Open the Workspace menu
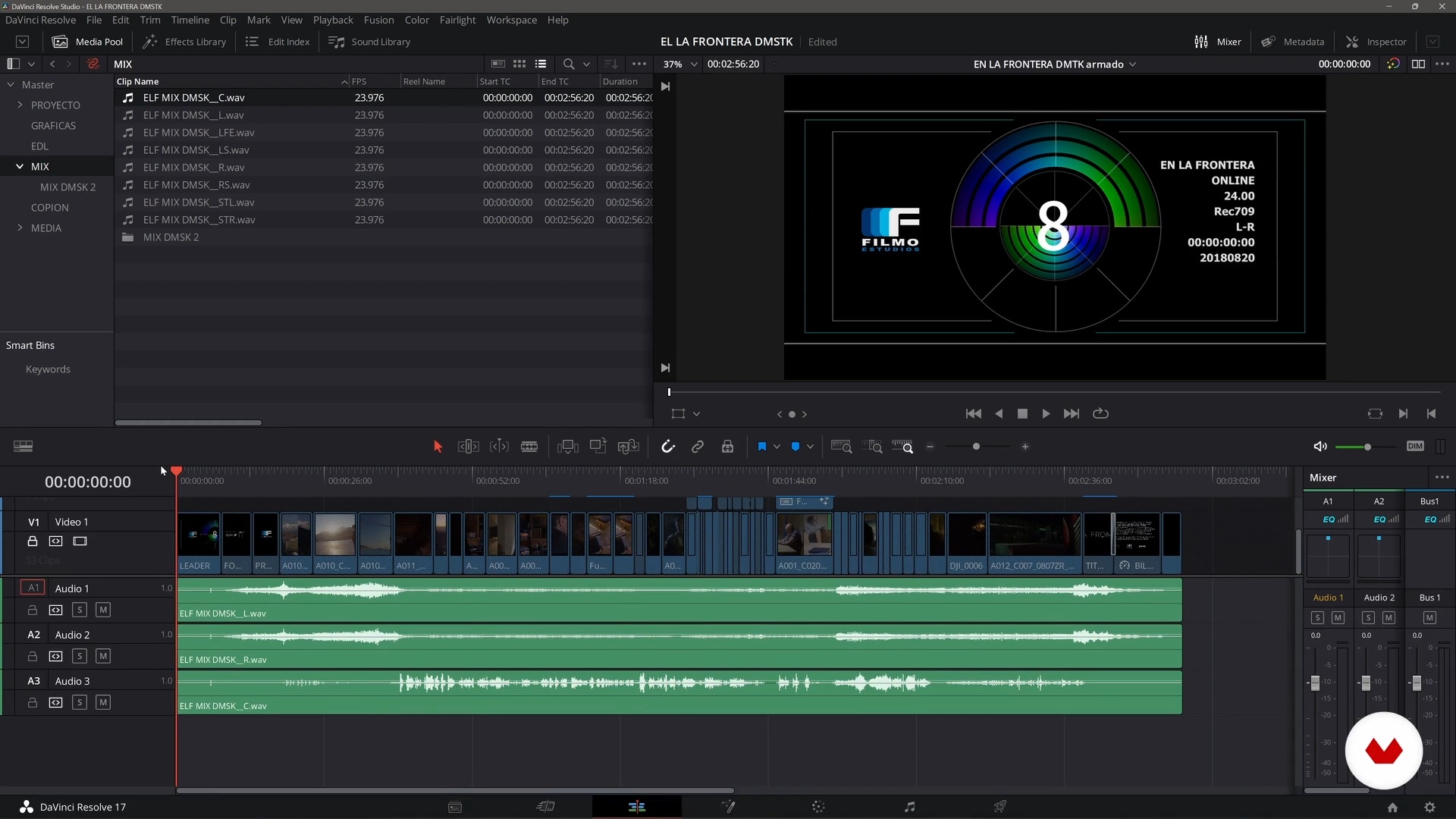Image resolution: width=1456 pixels, height=819 pixels. point(511,20)
